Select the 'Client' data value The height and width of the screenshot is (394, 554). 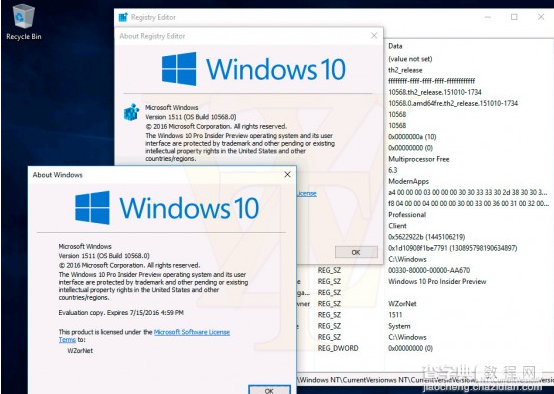coord(397,226)
